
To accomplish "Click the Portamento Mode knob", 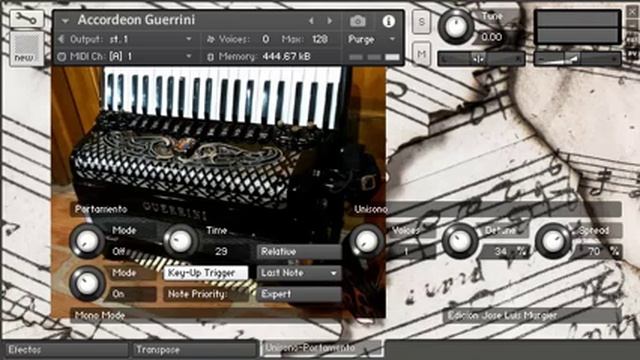I will [x=87, y=241].
